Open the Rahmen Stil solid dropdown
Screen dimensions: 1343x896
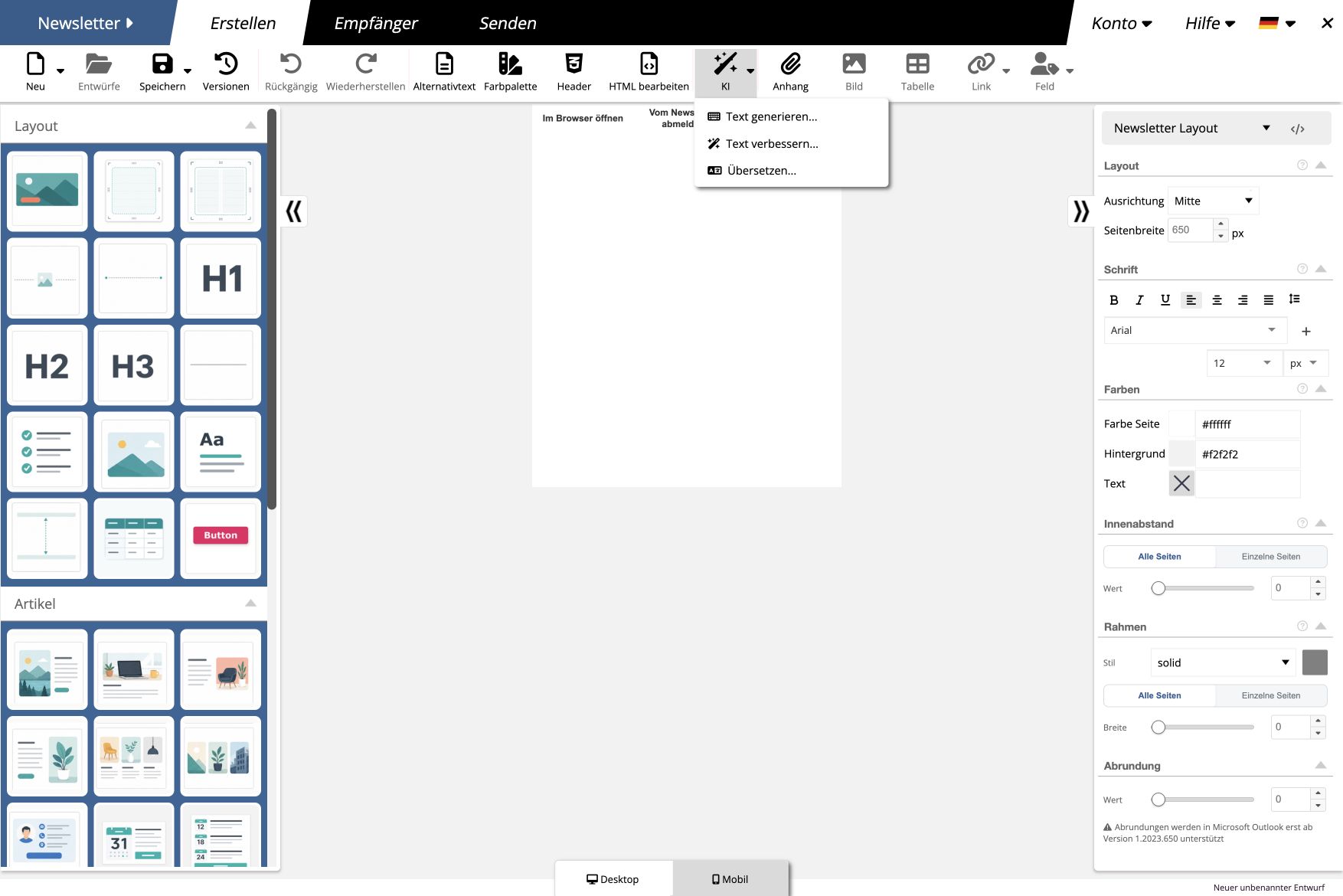click(1223, 662)
